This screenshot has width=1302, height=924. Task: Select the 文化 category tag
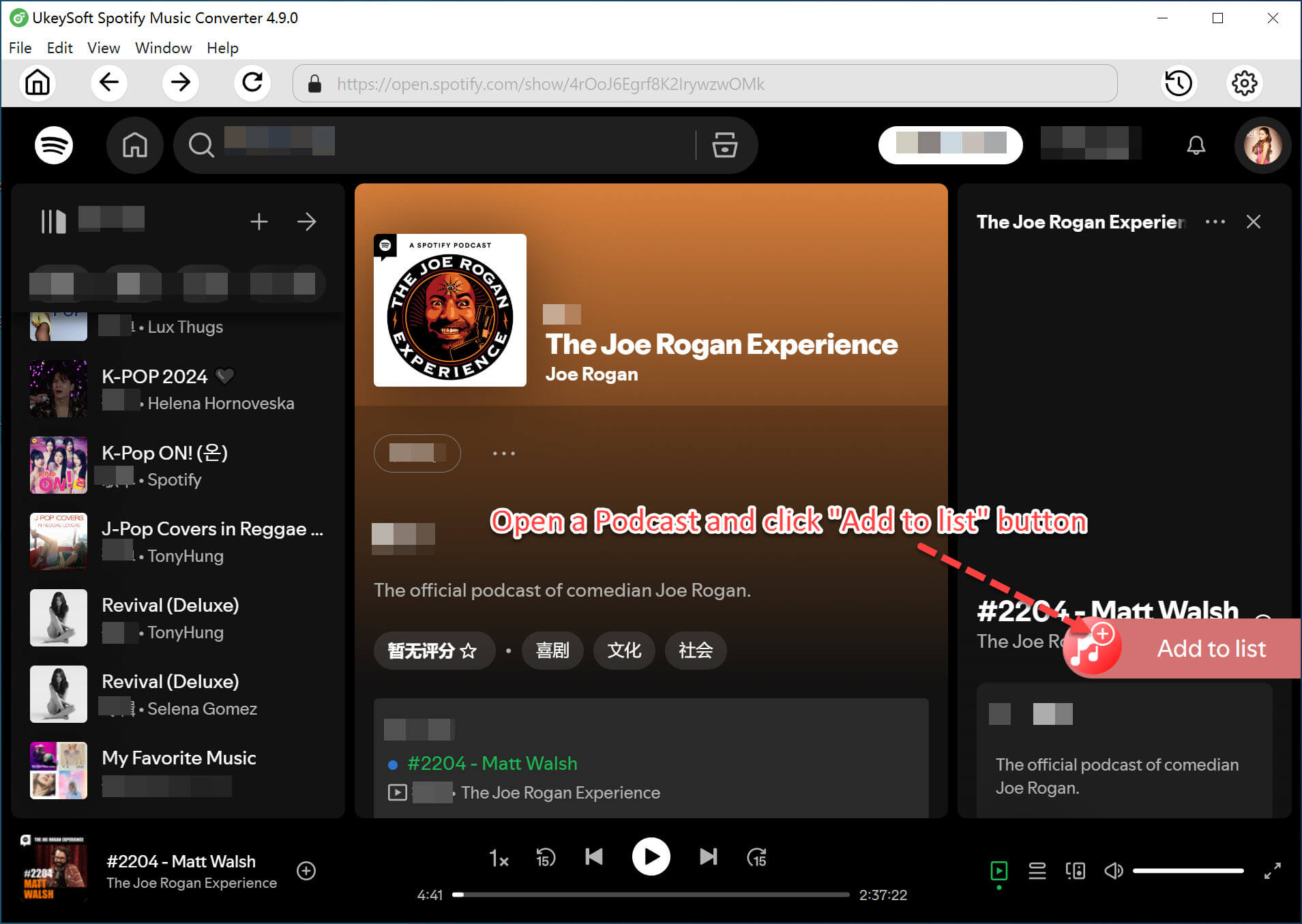click(x=624, y=651)
